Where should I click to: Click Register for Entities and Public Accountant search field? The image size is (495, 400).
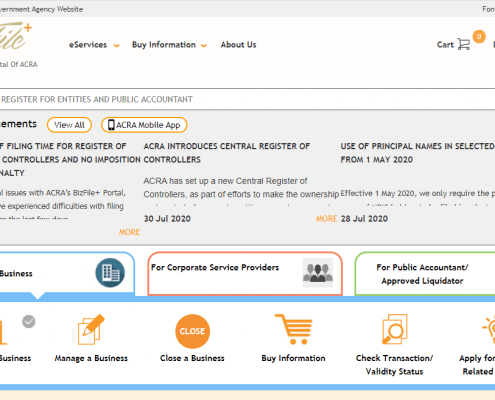pyautogui.click(x=247, y=99)
